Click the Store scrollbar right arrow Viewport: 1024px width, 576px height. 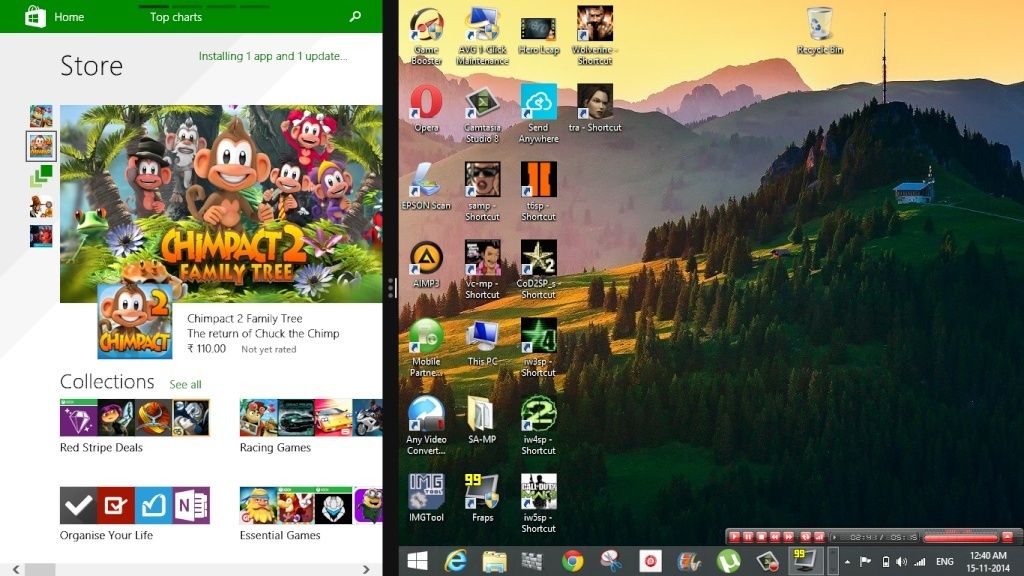click(366, 569)
